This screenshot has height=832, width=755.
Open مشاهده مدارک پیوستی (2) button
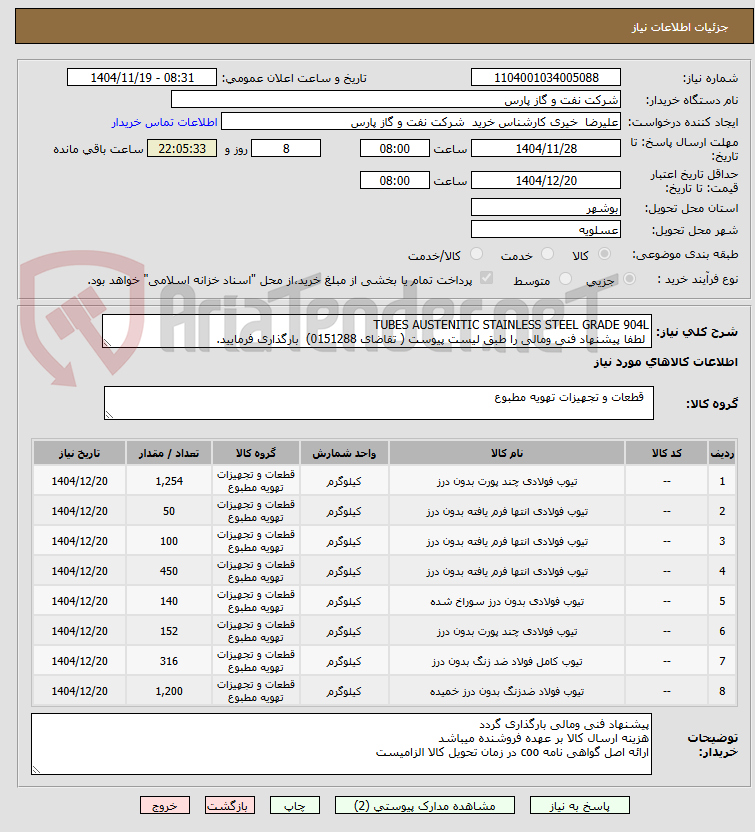(424, 805)
